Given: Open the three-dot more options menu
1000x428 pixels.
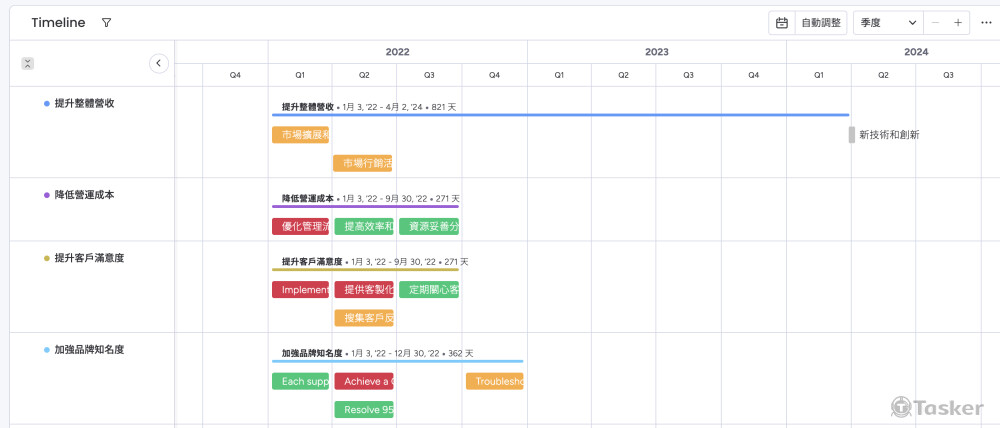Looking at the screenshot, I should click(986, 23).
